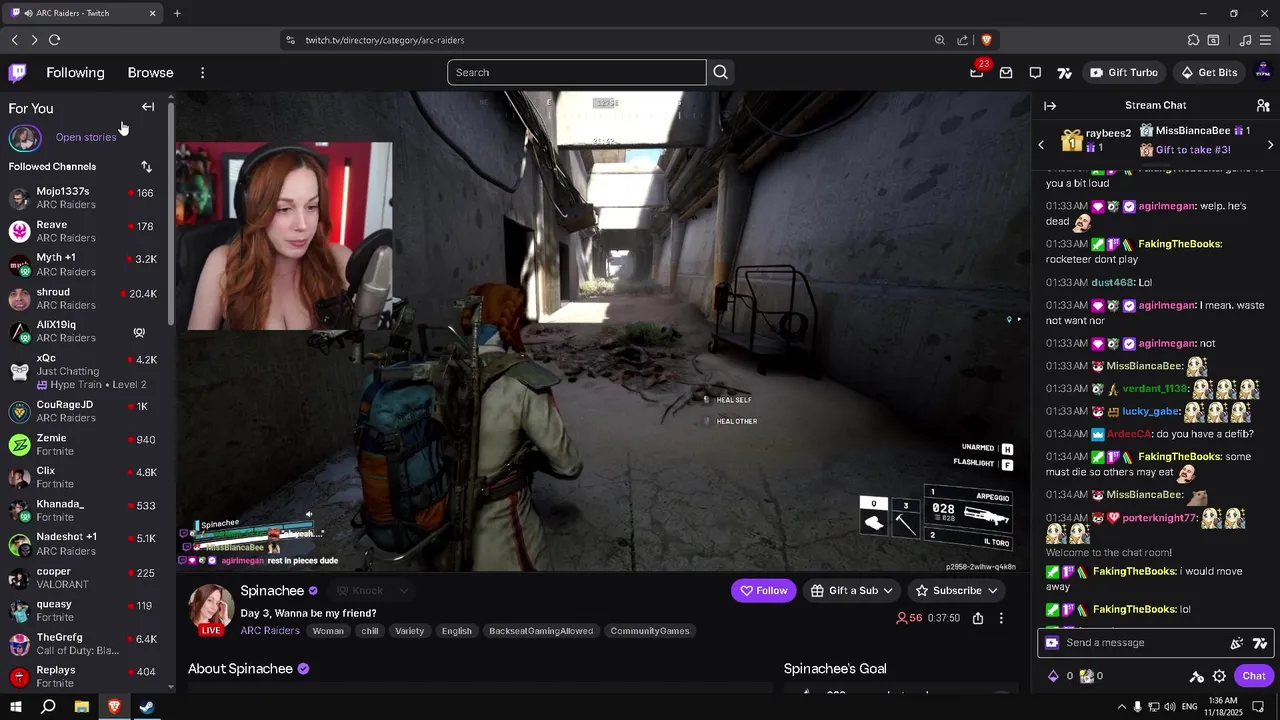The height and width of the screenshot is (720, 1280).
Task: Follow Spinachee
Action: coord(764,591)
